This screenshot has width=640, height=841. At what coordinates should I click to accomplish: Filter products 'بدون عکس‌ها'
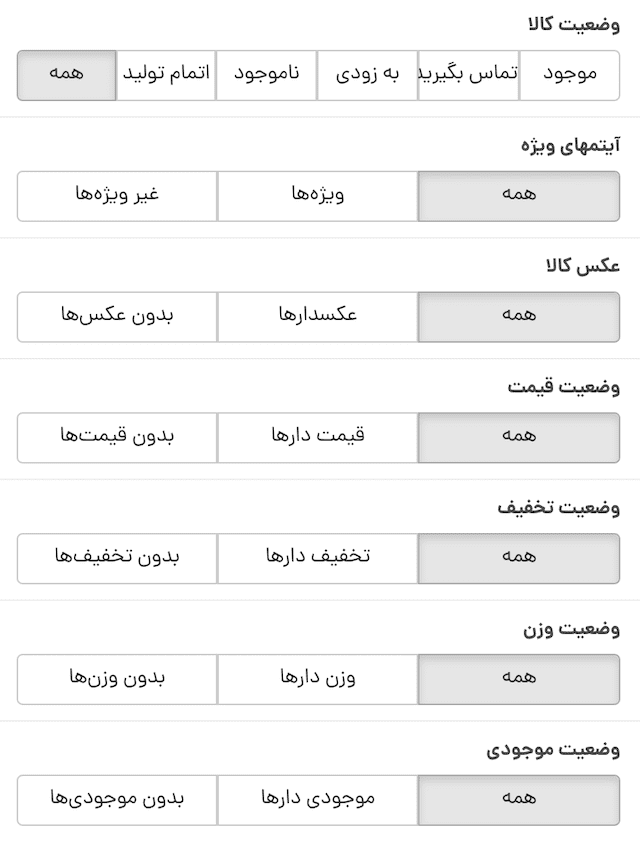117,317
